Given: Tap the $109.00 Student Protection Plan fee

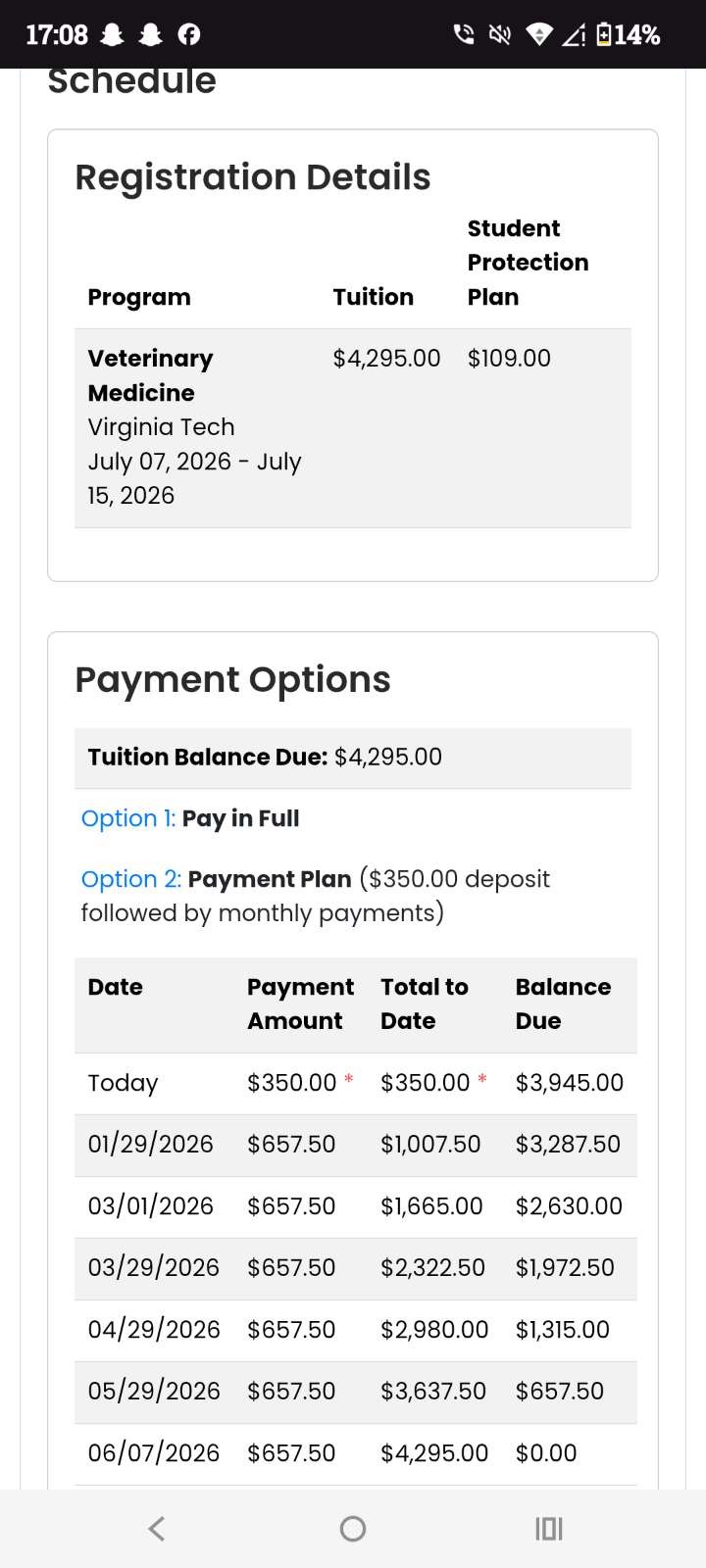Looking at the screenshot, I should coord(509,359).
